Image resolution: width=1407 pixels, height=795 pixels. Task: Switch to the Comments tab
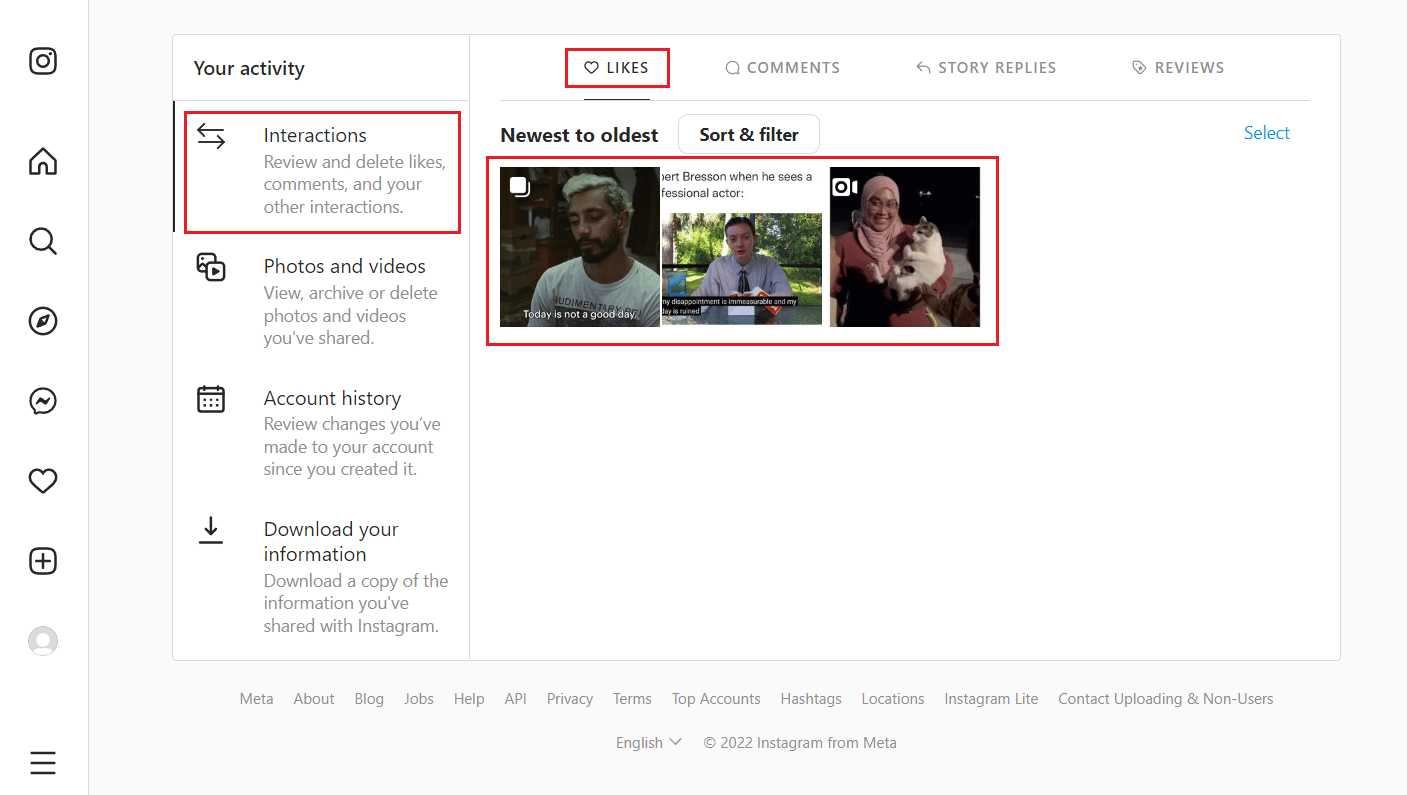[x=782, y=68]
